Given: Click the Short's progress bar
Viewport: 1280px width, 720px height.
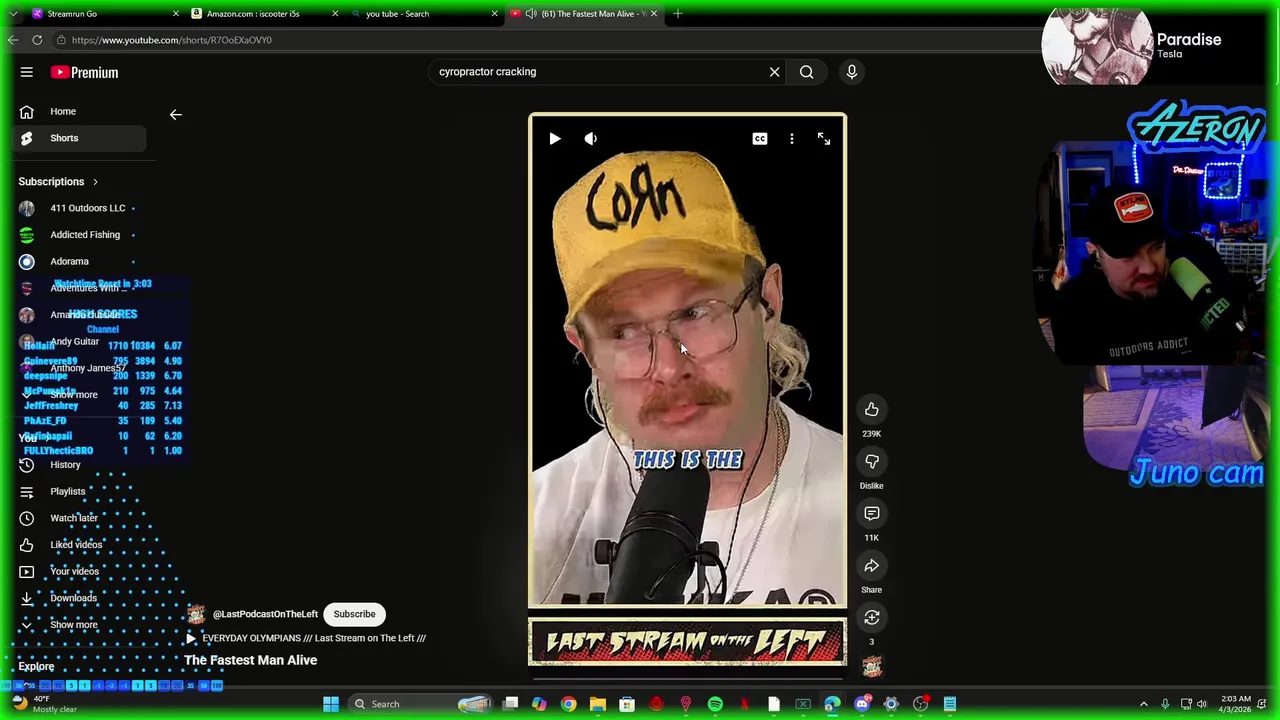Looking at the screenshot, I should tap(687, 679).
